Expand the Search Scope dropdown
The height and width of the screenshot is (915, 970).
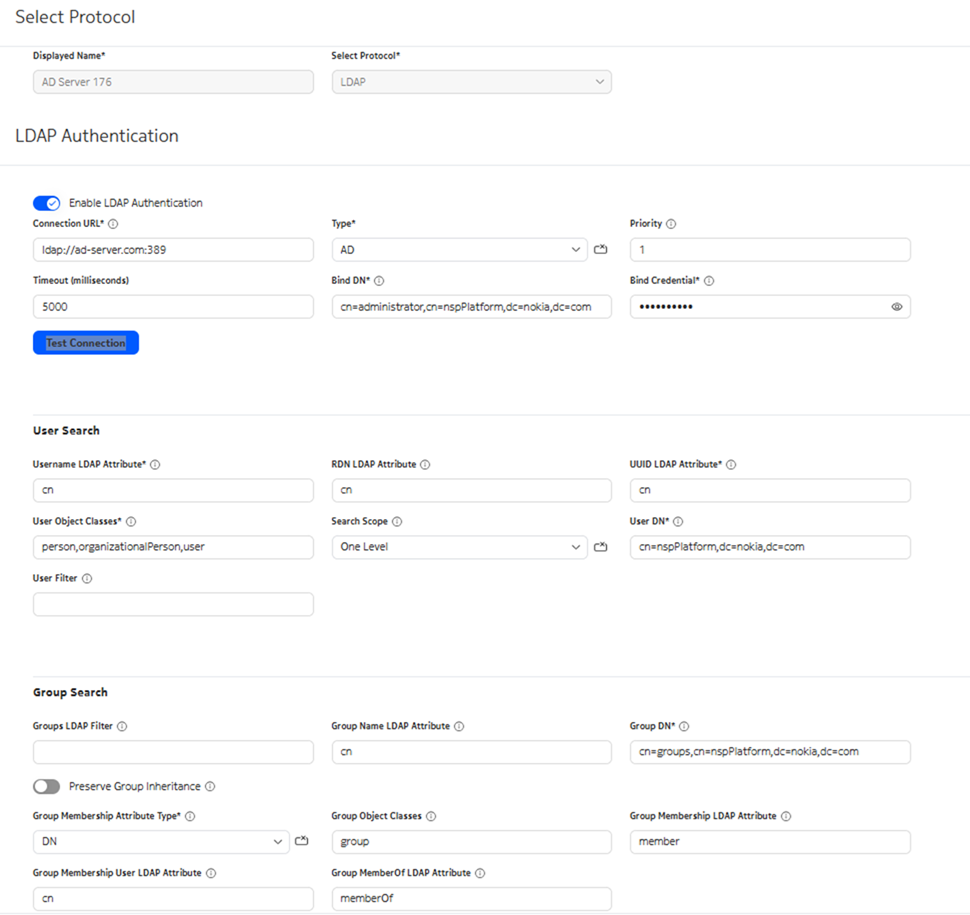460,547
